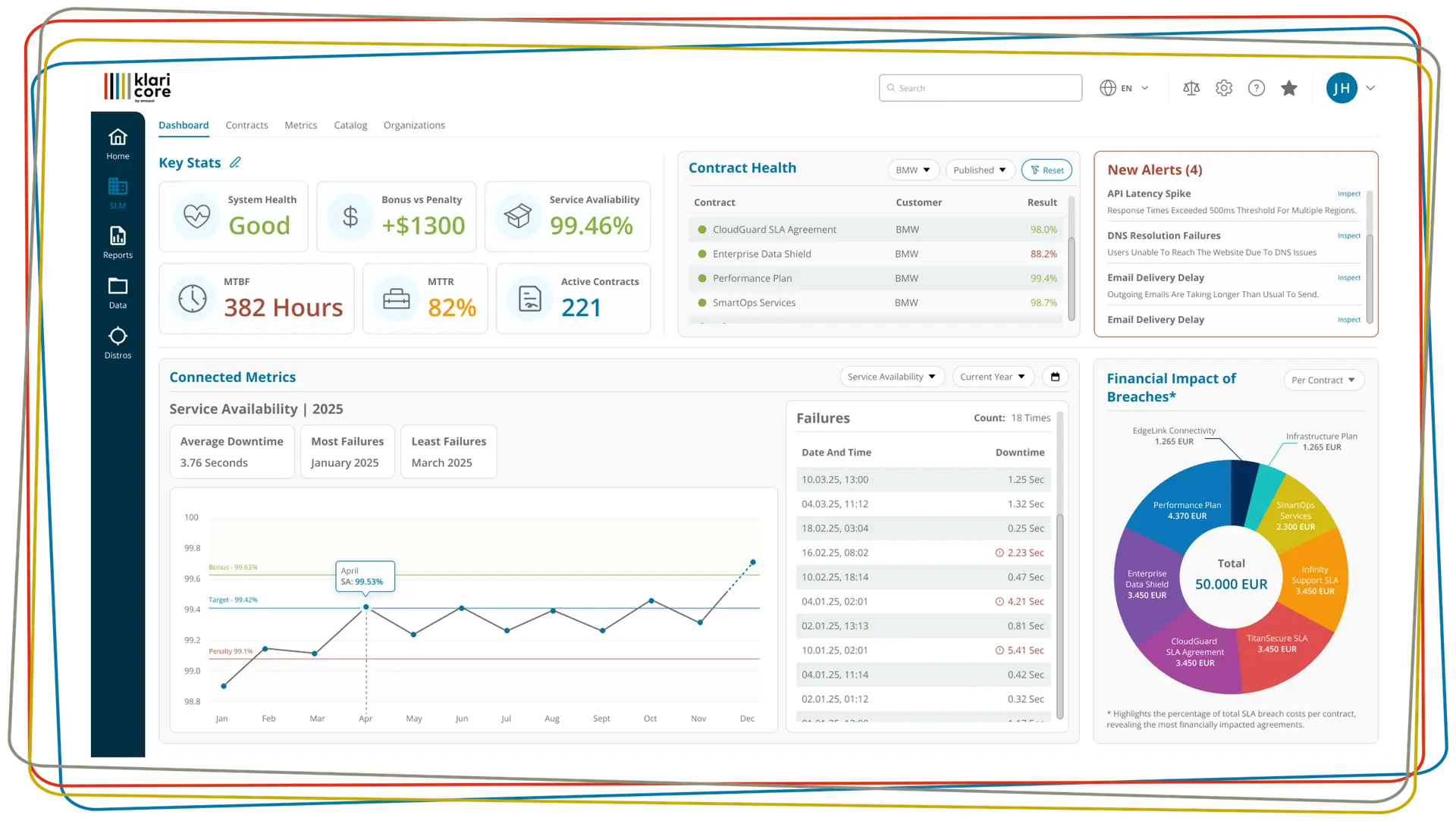Viewport: 1456px width, 821px height.
Task: Click the December data point on chart
Action: click(x=752, y=562)
